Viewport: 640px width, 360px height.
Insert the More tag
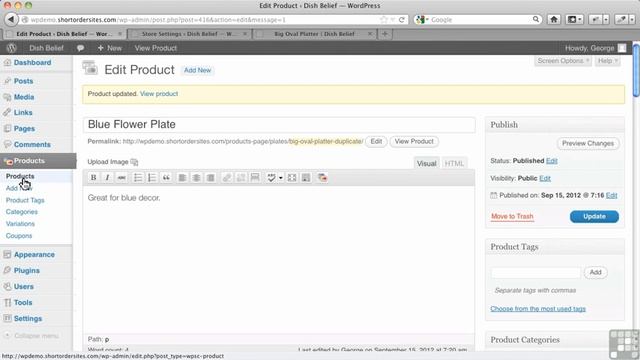pyautogui.click(x=255, y=178)
